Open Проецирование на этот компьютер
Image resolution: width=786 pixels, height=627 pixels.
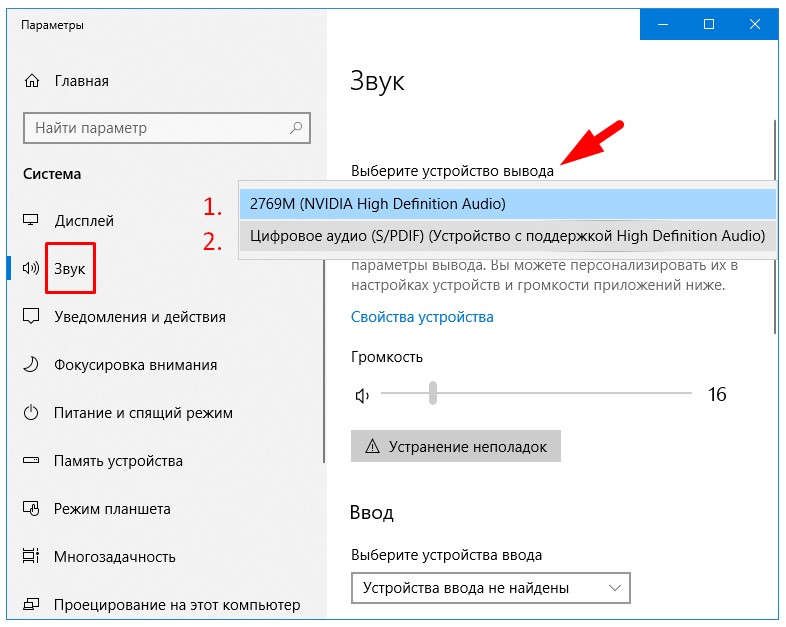point(177,605)
